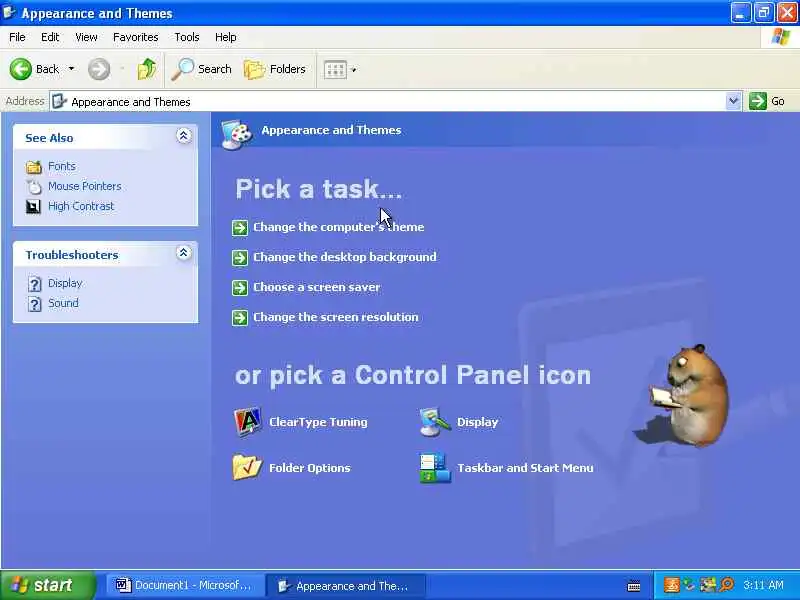Open the Help menu

click(226, 37)
